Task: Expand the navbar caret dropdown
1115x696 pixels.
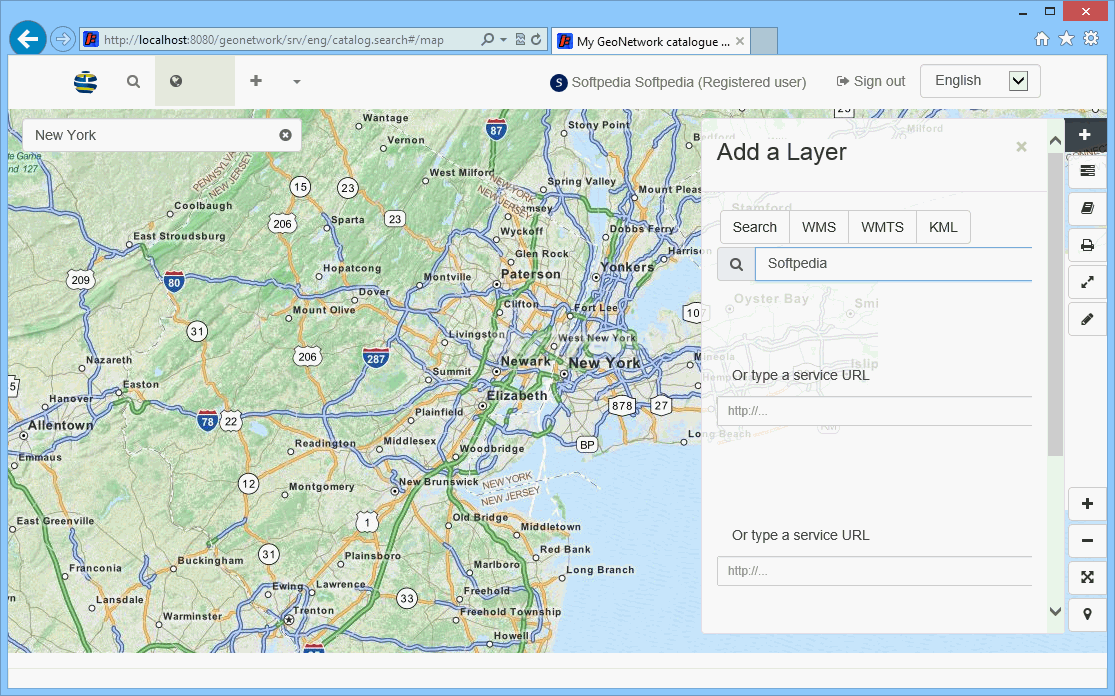Action: pos(297,82)
